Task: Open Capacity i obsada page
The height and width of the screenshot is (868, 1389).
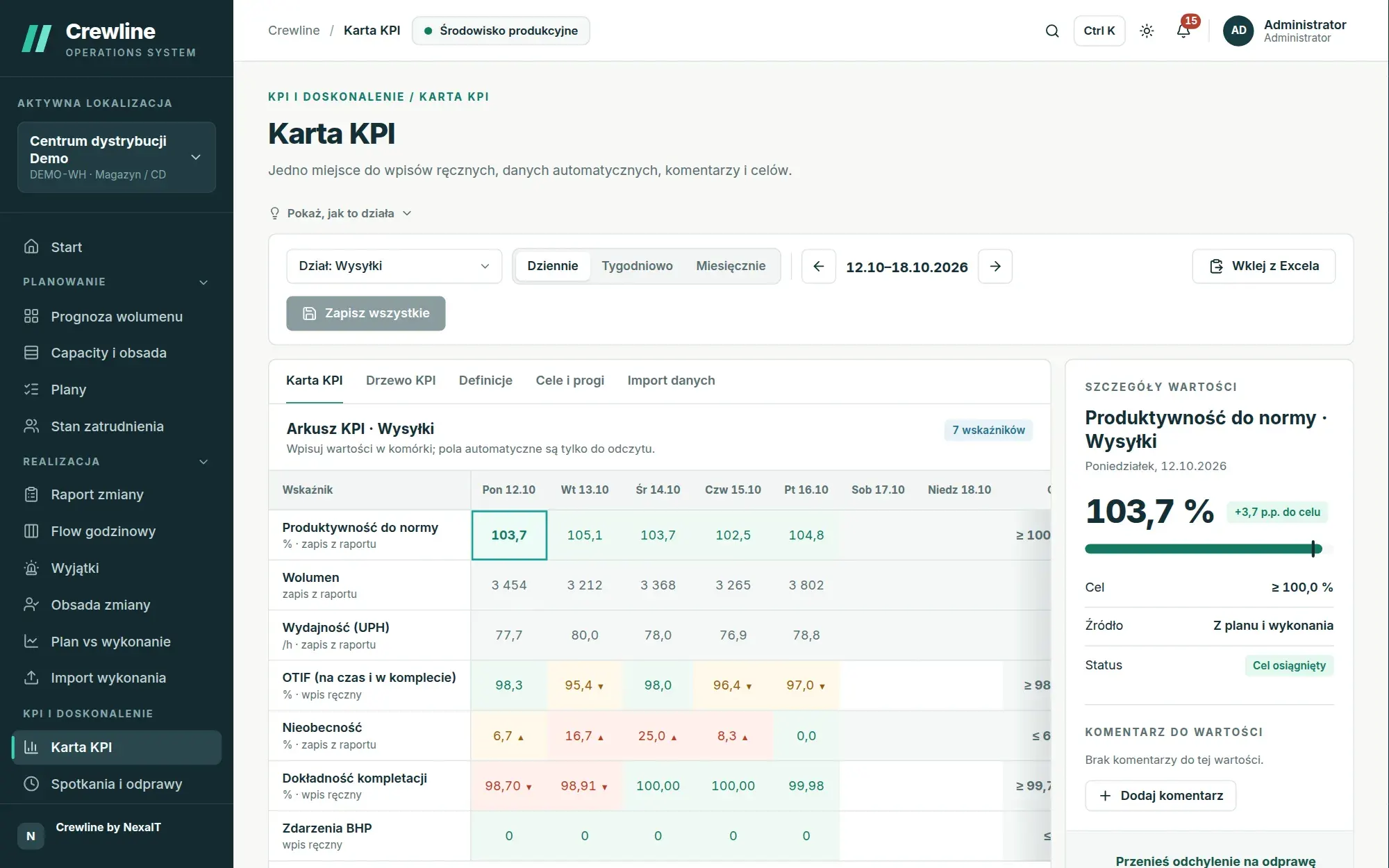Action: pyautogui.click(x=117, y=353)
